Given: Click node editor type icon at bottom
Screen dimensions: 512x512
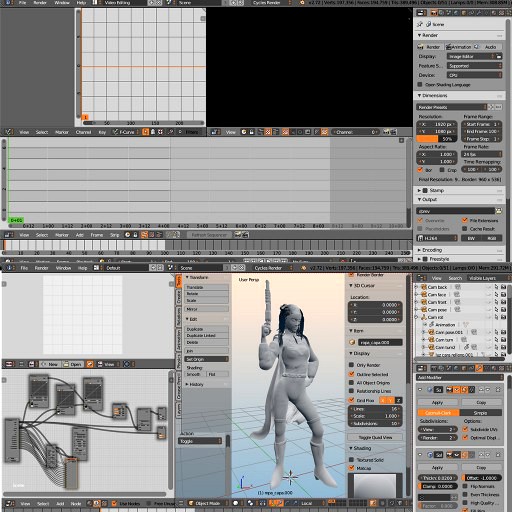Looking at the screenshot, I should 9,503.
